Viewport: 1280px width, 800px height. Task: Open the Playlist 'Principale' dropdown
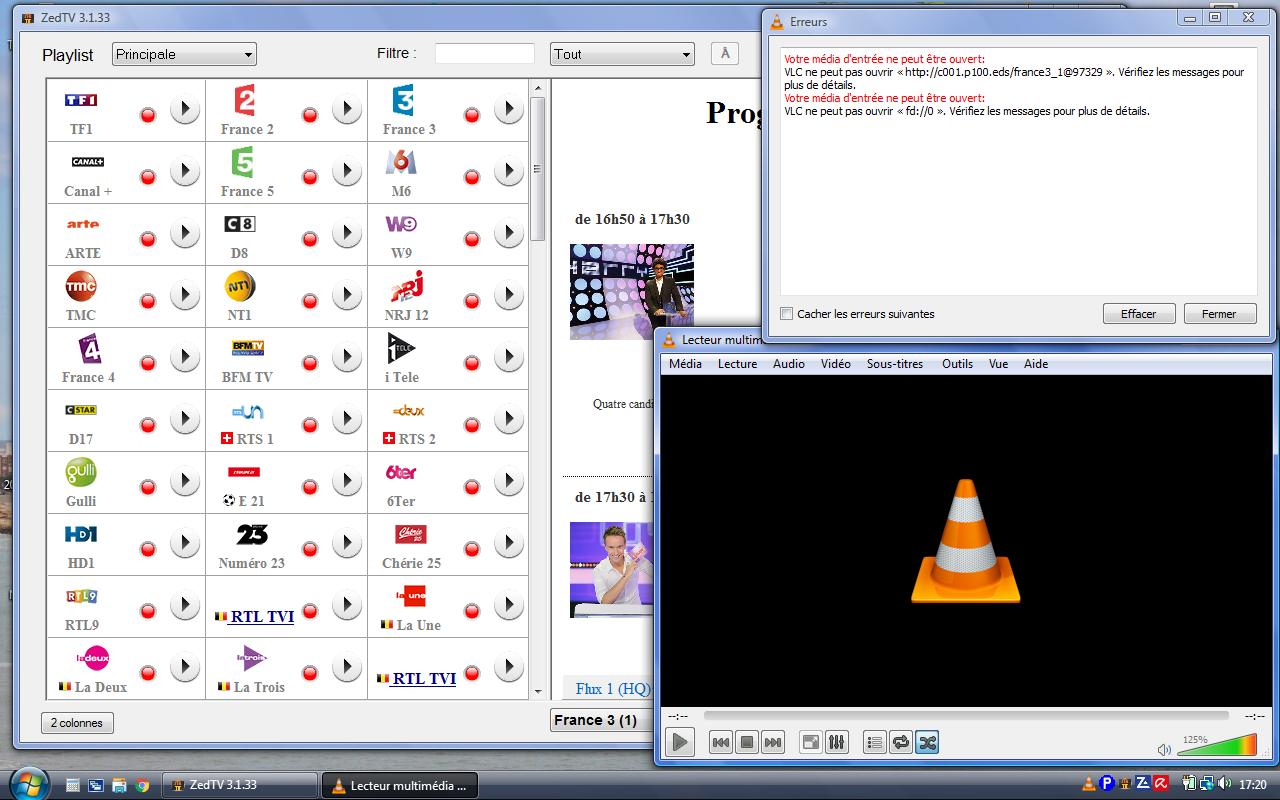(x=184, y=54)
